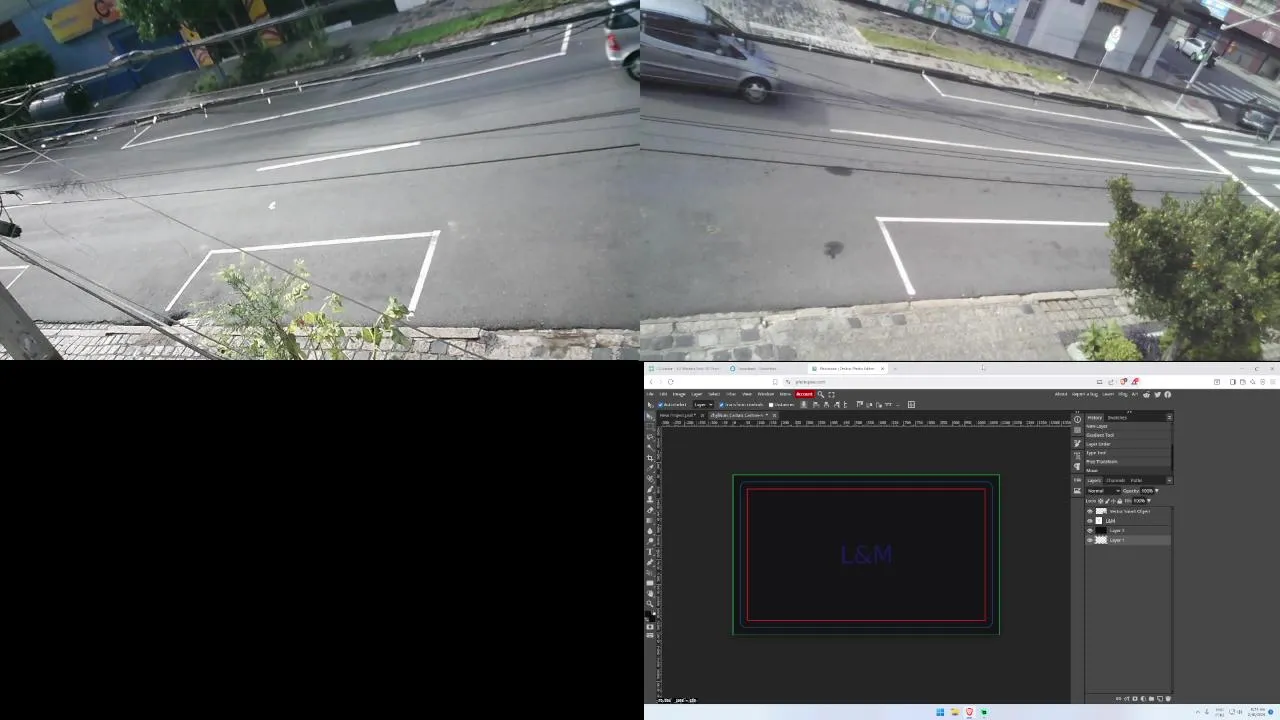Screen dimensions: 1280x720
Task: Select the Crop tool
Action: 650,458
